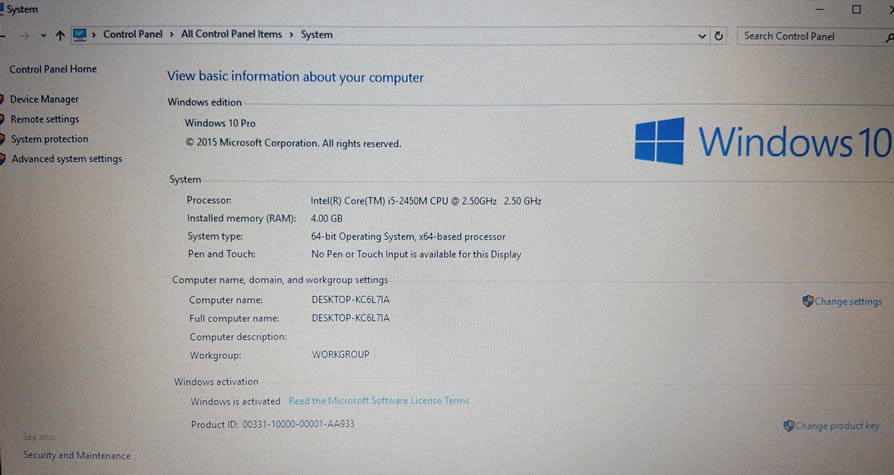The width and height of the screenshot is (894, 475).
Task: Click the shield icon beside Change settings
Action: click(807, 301)
